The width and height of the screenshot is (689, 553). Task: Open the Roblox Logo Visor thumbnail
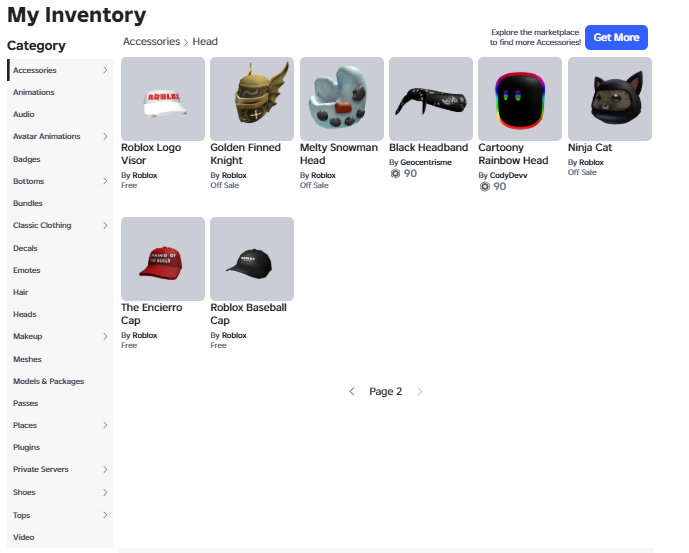tap(163, 99)
